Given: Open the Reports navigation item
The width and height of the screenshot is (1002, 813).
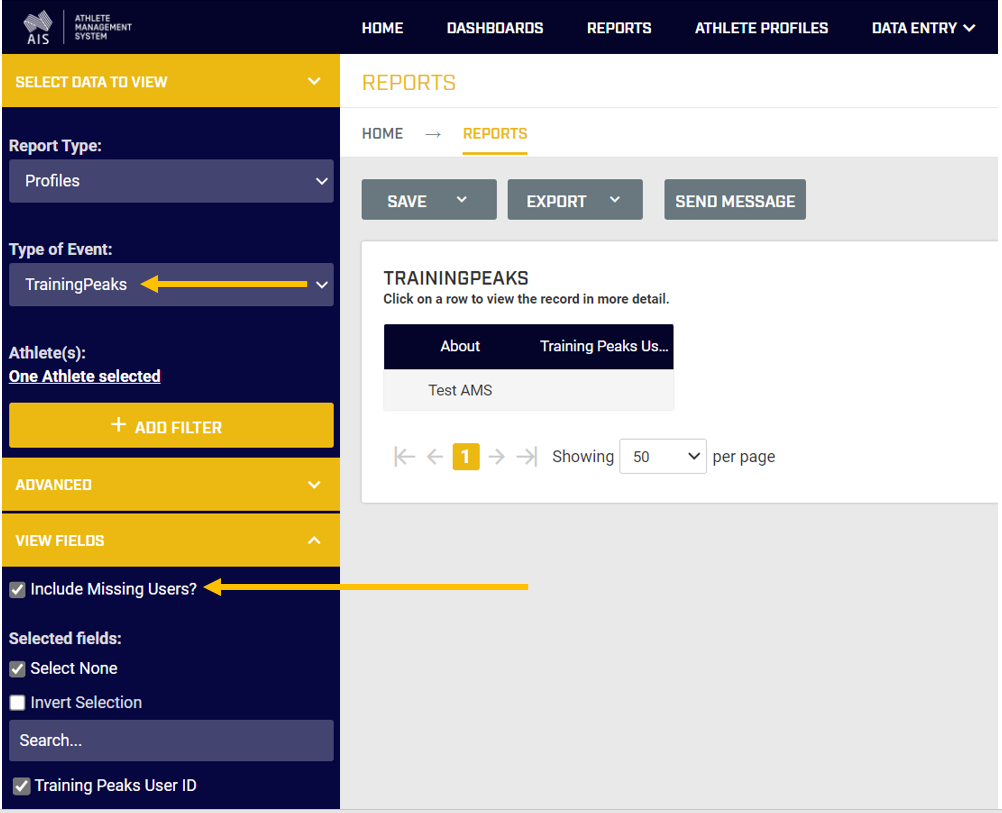Looking at the screenshot, I should pyautogui.click(x=619, y=28).
